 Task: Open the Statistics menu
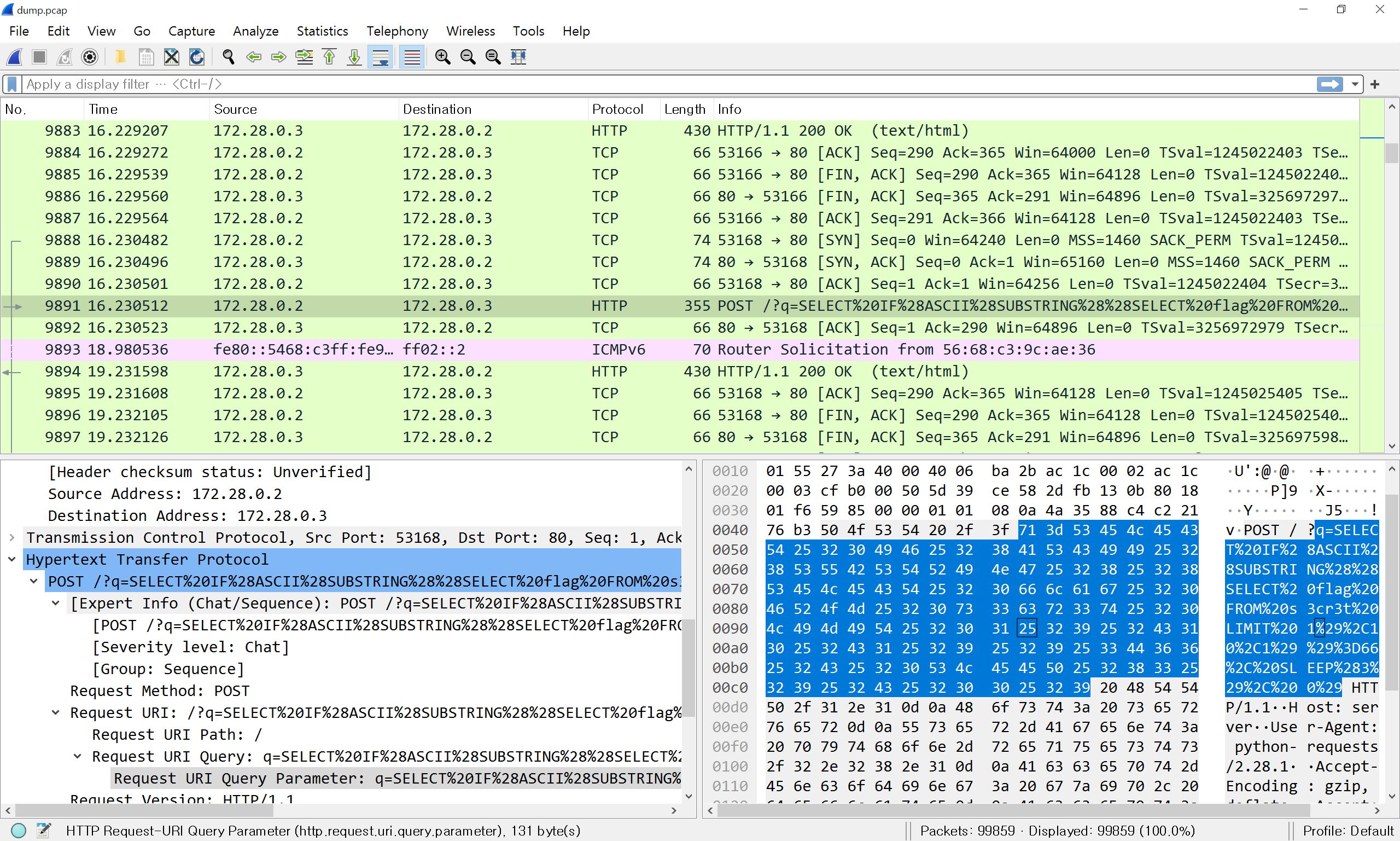coord(322,31)
